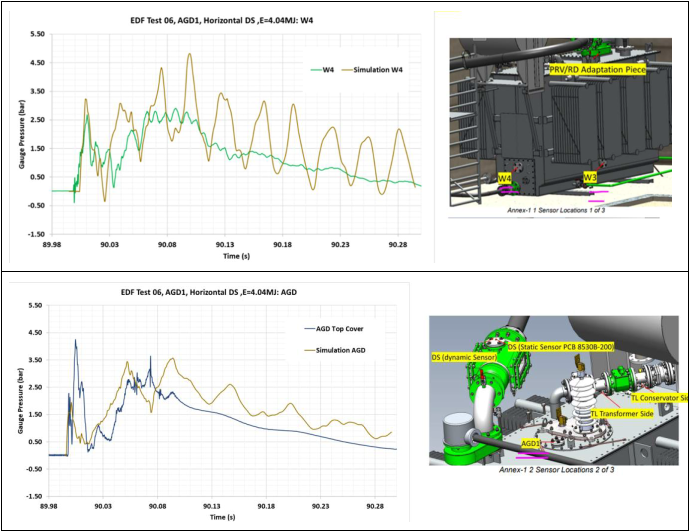Click the transformer tank 3D image
Screen dimensions: 689x531
pyautogui.click(x=560, y=122)
